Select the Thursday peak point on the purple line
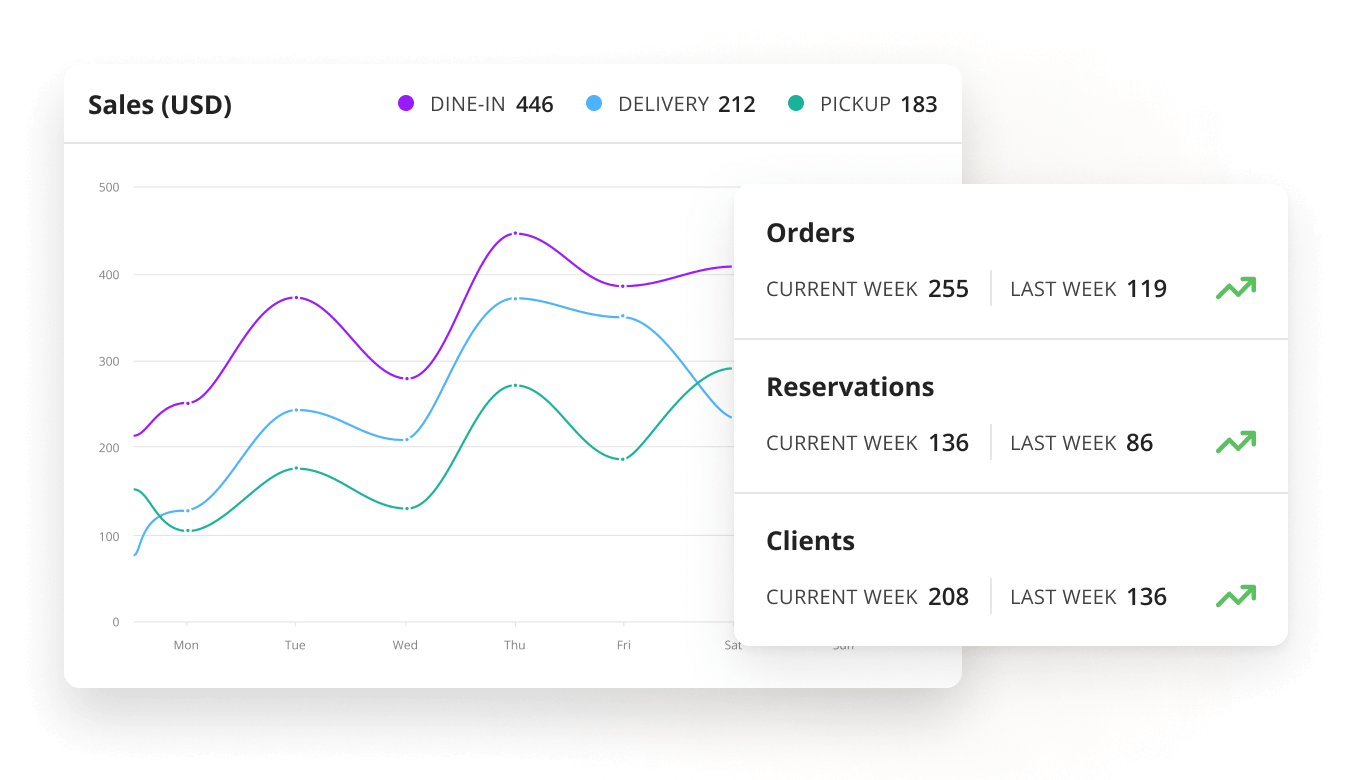The width and height of the screenshot is (1352, 780). (x=514, y=233)
